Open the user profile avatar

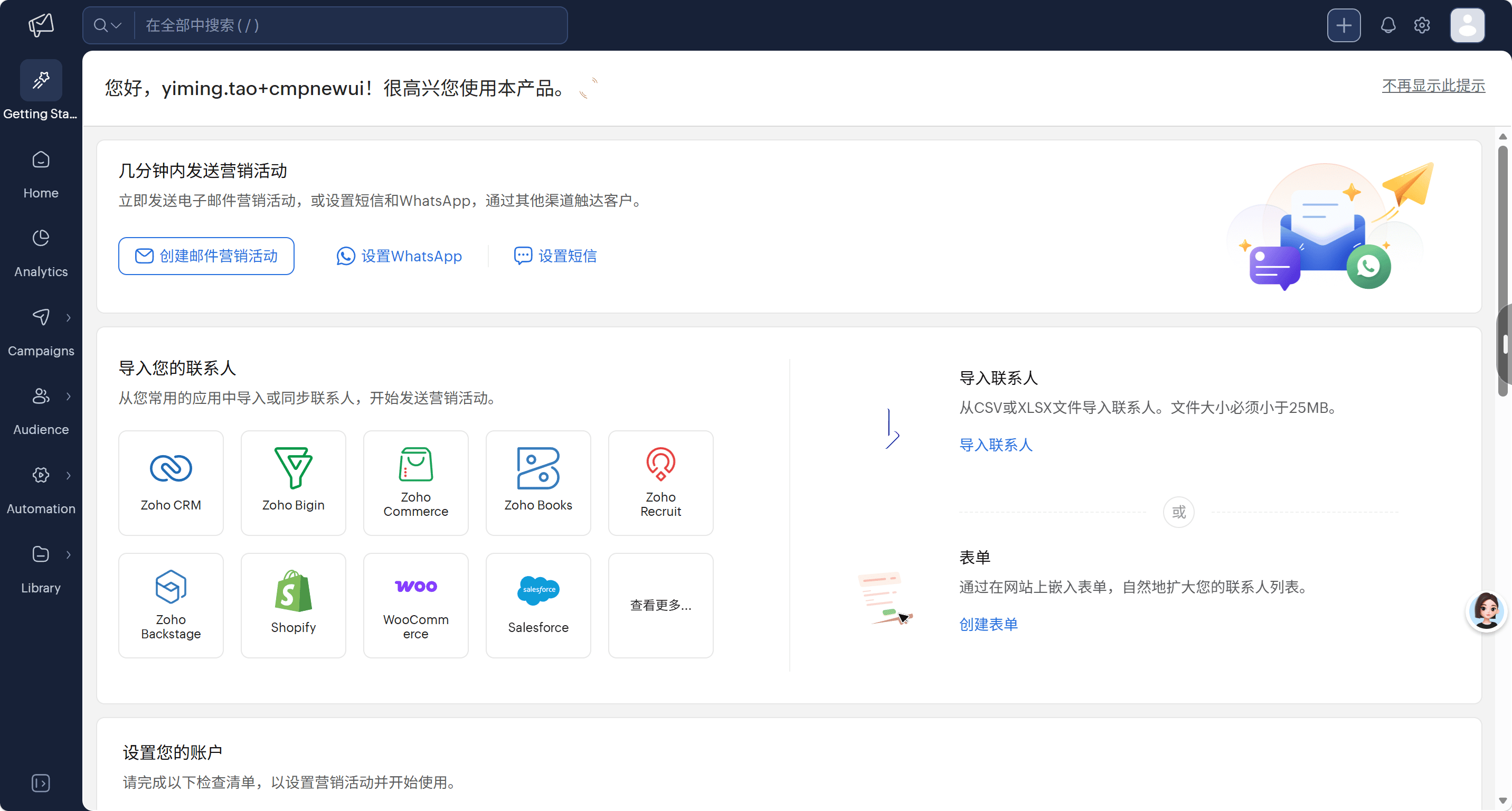pos(1468,25)
